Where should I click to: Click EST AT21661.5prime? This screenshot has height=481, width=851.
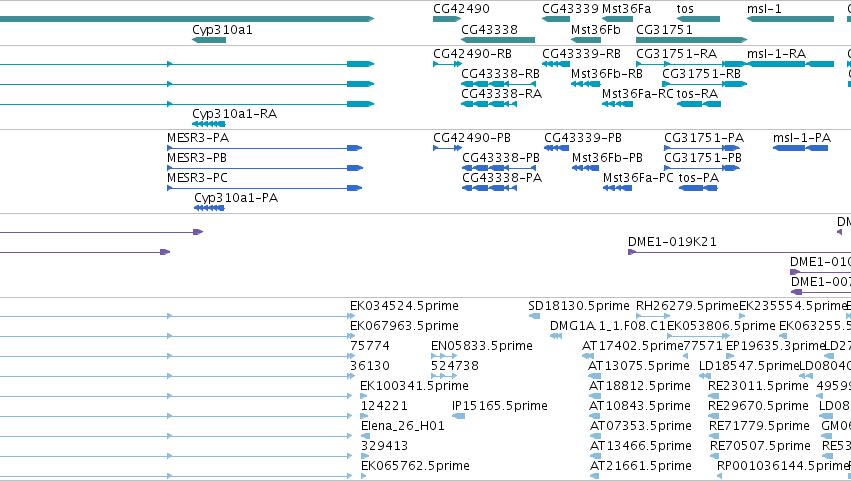pyautogui.click(x=641, y=466)
